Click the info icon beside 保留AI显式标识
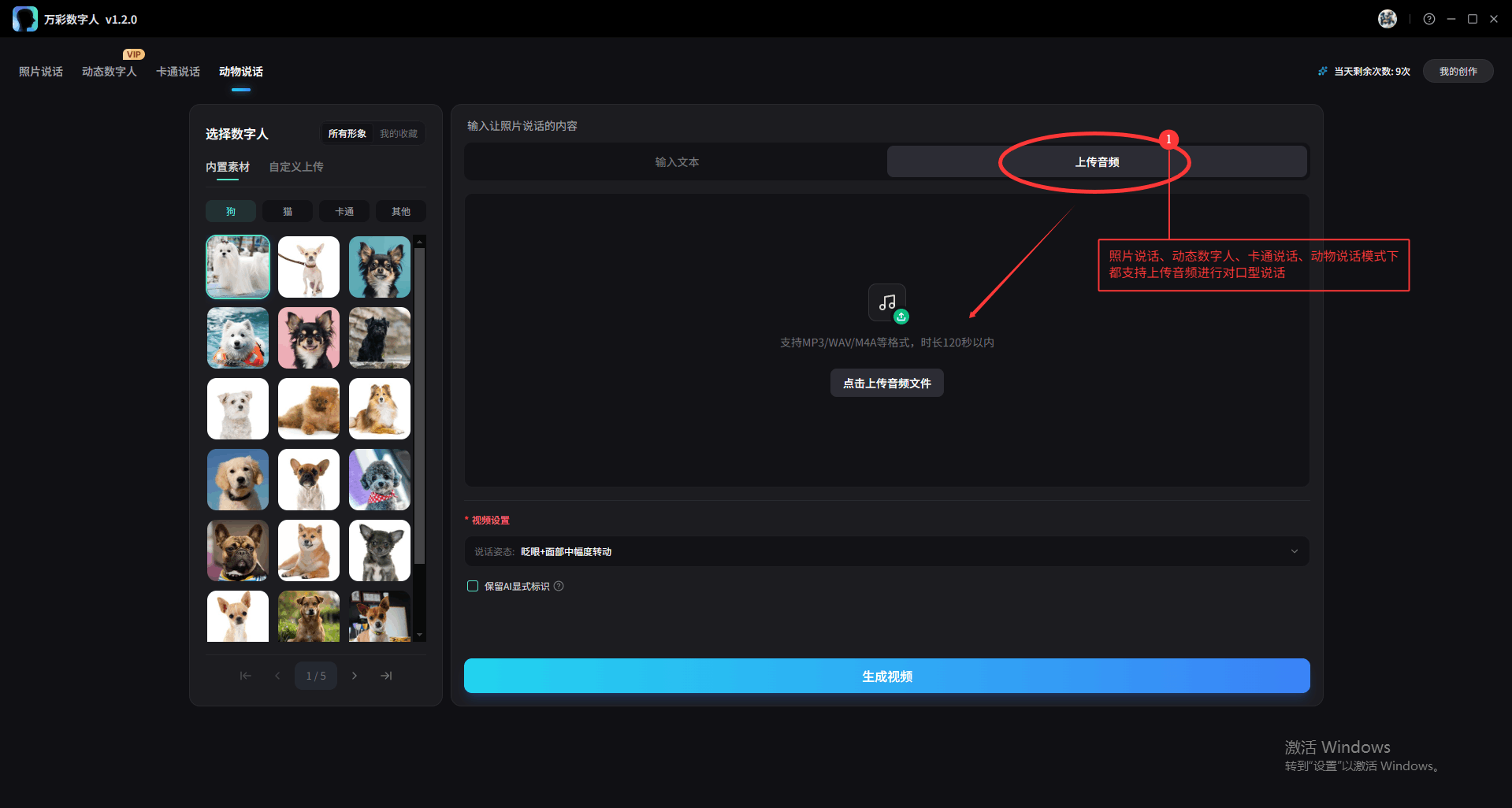Screen dimensions: 1512x808 click(559, 586)
